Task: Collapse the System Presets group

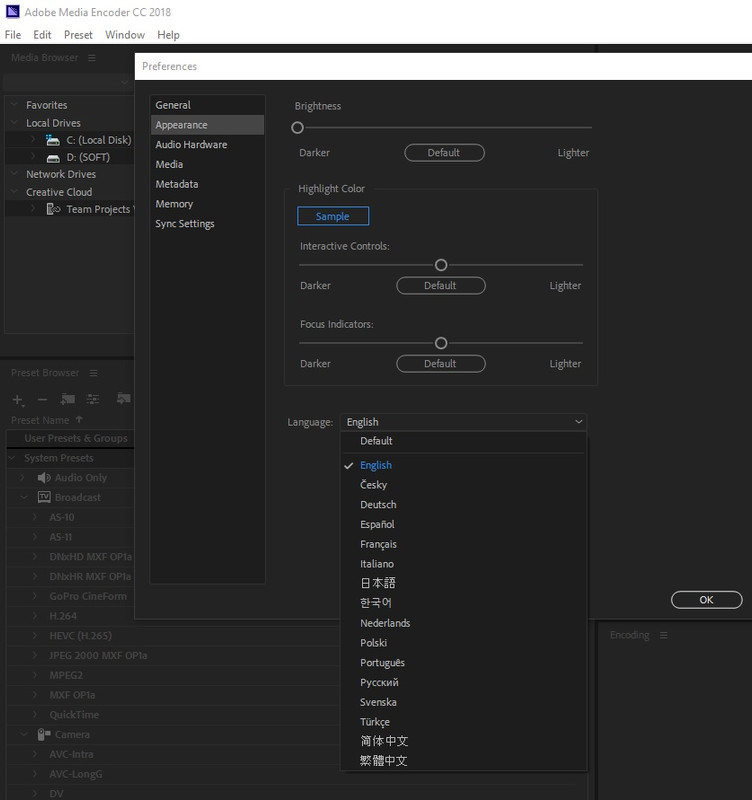Action: pos(13,458)
